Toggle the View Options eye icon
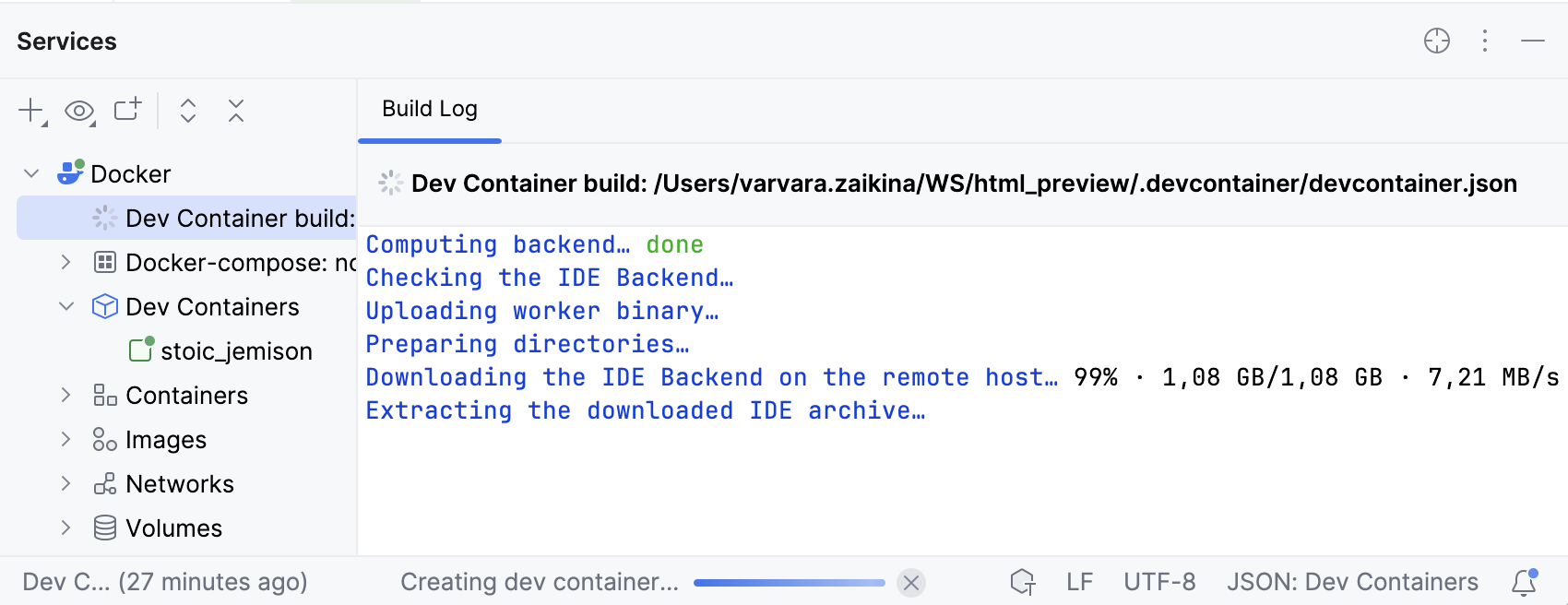1568x605 pixels. tap(79, 112)
